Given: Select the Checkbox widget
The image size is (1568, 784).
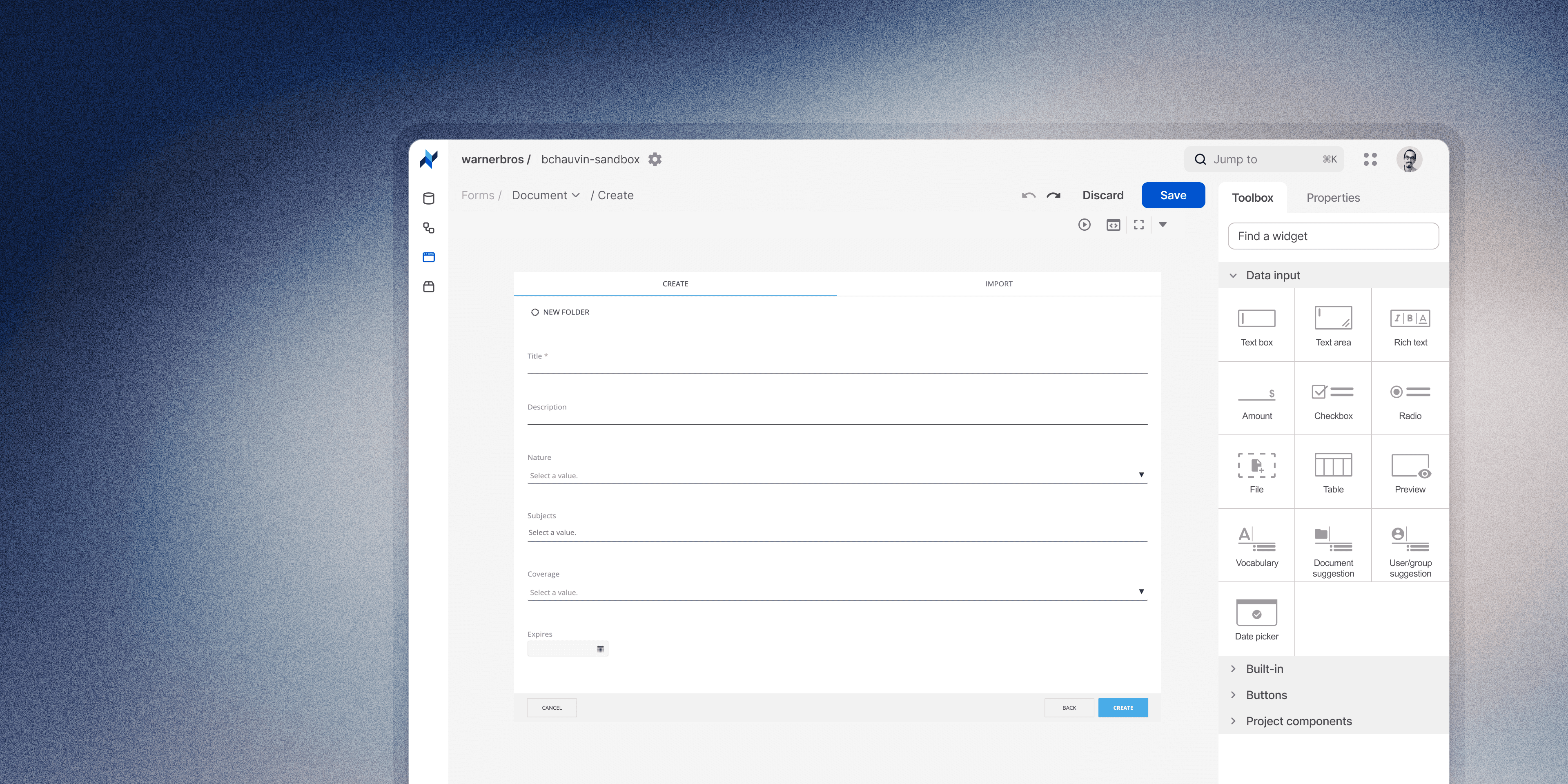Looking at the screenshot, I should (x=1332, y=399).
